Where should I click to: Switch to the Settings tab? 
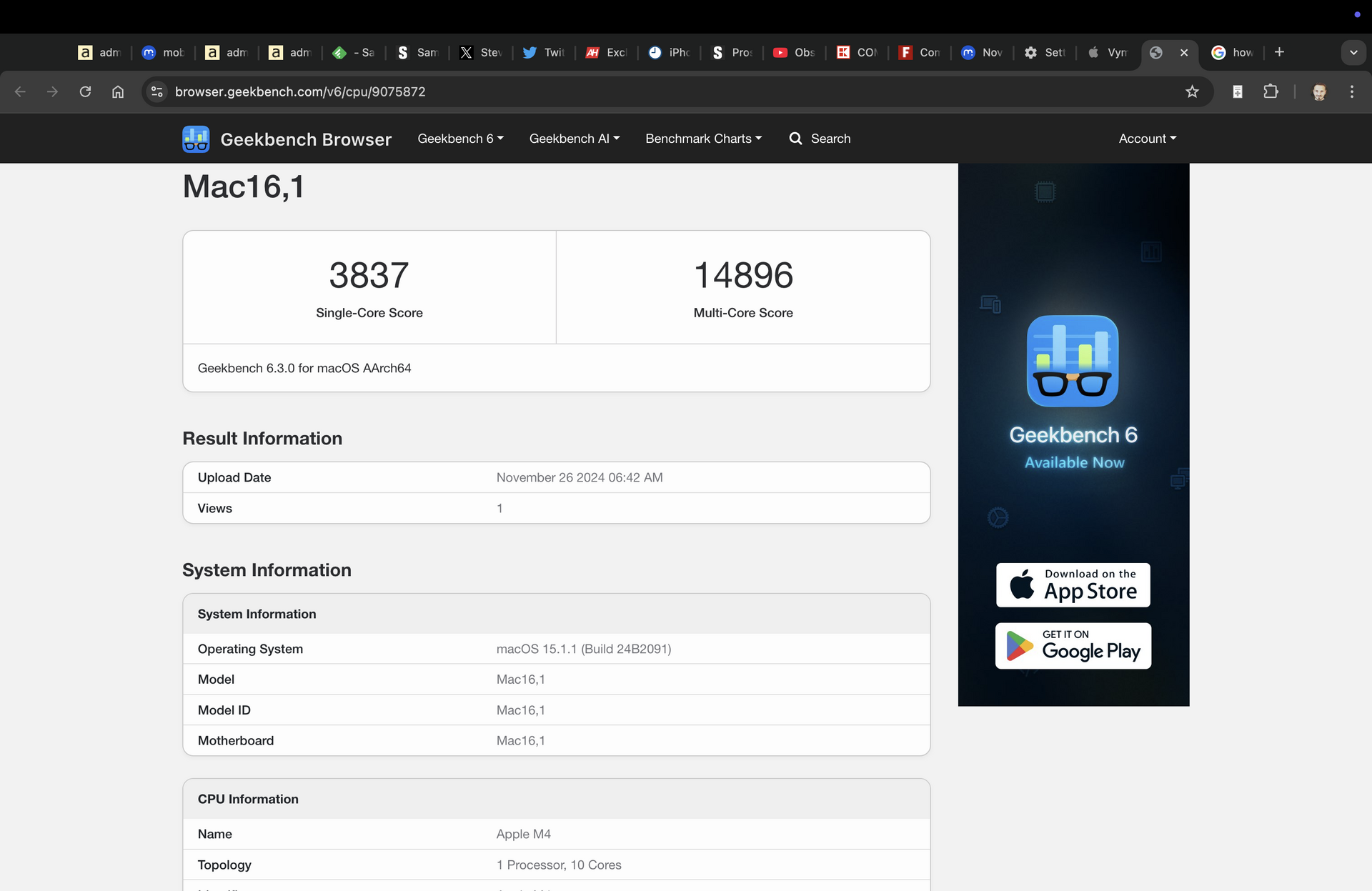1045,52
